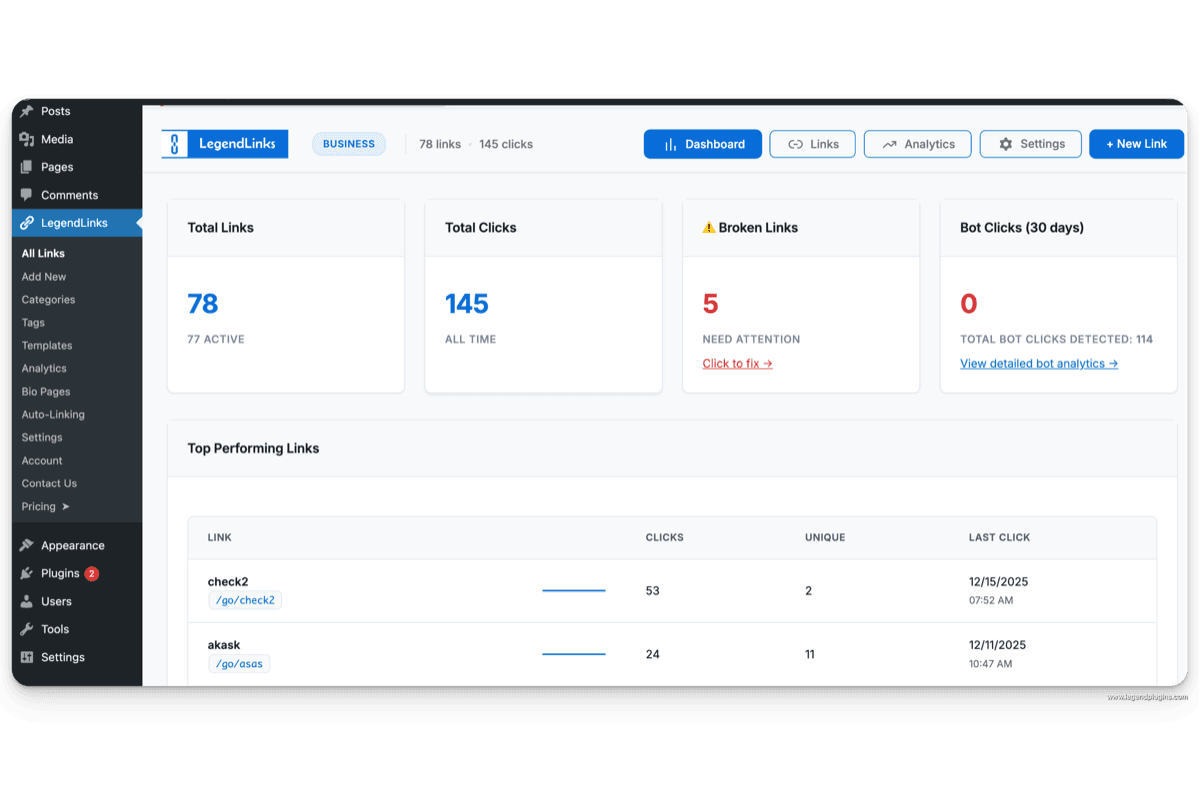Click the + New Link button
This screenshot has width=1200, height=800.
click(1136, 144)
